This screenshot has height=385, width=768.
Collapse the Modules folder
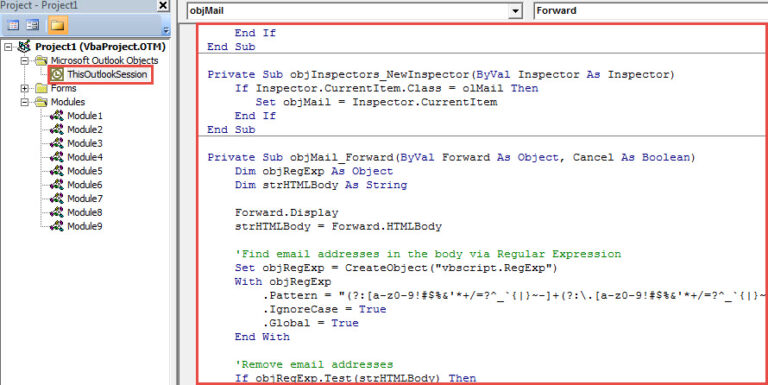24,102
